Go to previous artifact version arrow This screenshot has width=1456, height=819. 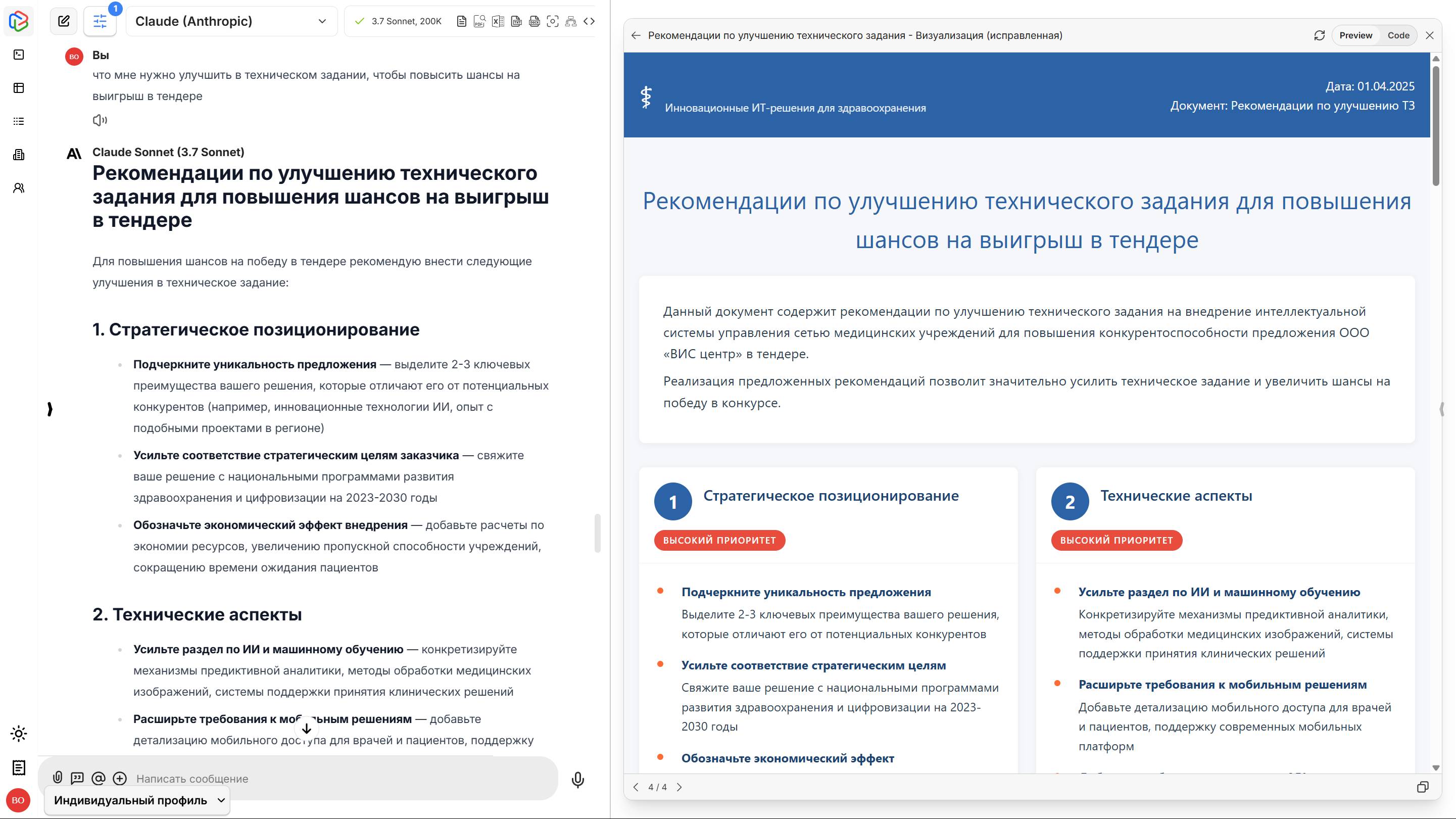coord(636,787)
